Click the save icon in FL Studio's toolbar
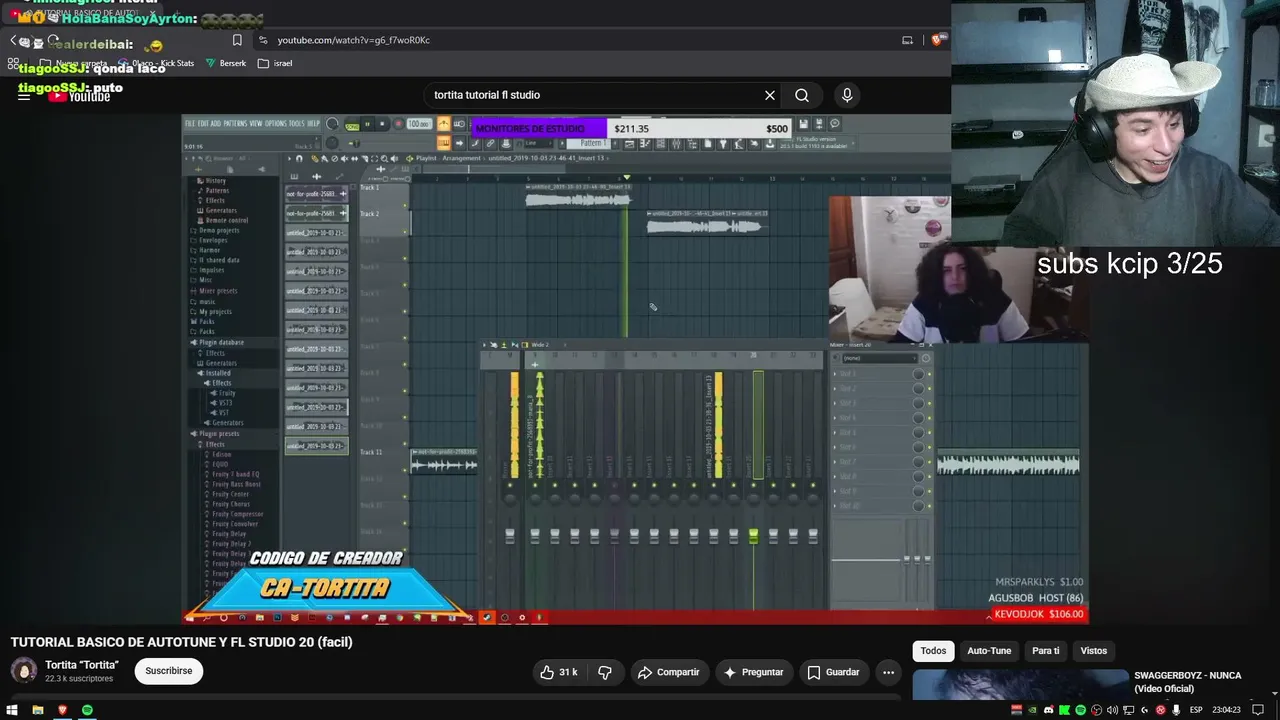Viewport: 1280px width, 720px height. pos(803,124)
